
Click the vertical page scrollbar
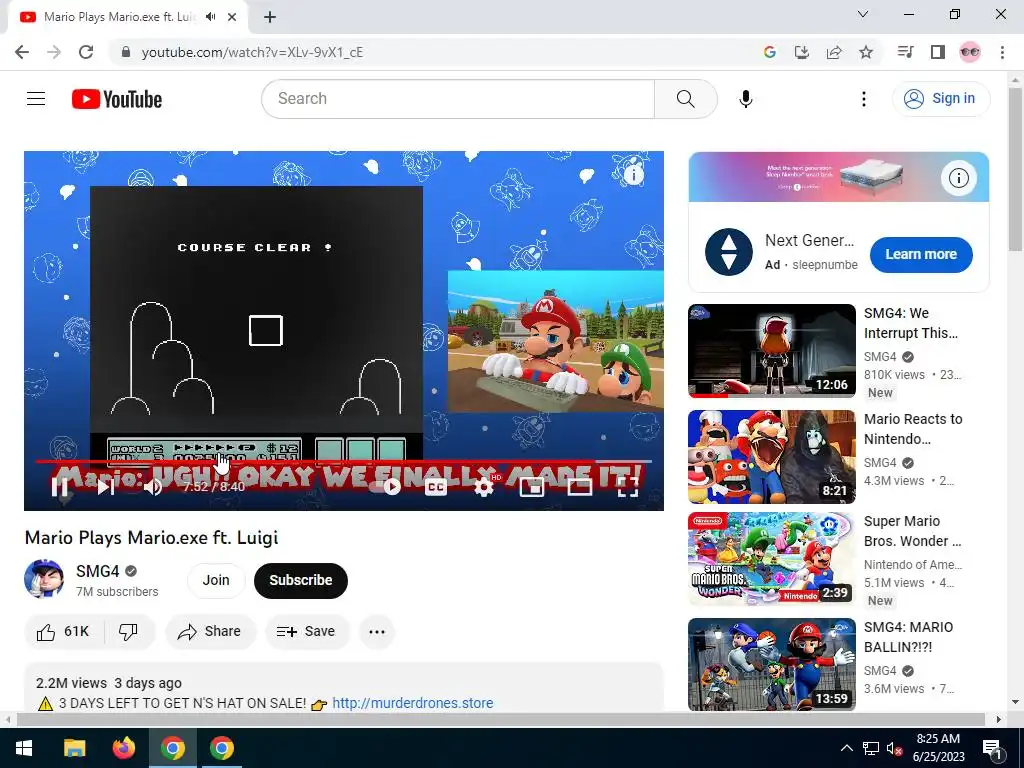1015,171
